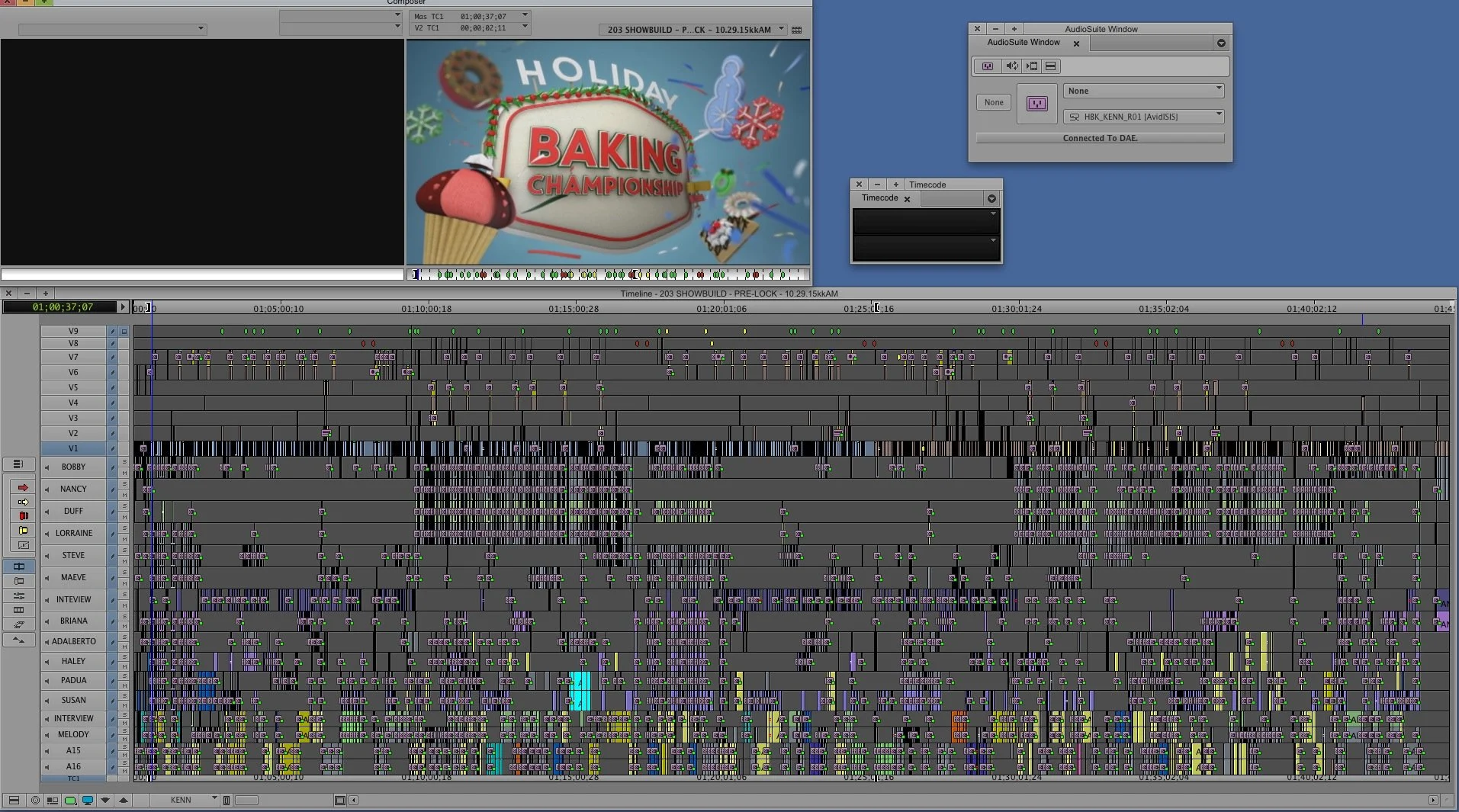This screenshot has height=812, width=1459.
Task: Open the 203 SHOWBUILD sequence name dropdown
Action: 693,30
